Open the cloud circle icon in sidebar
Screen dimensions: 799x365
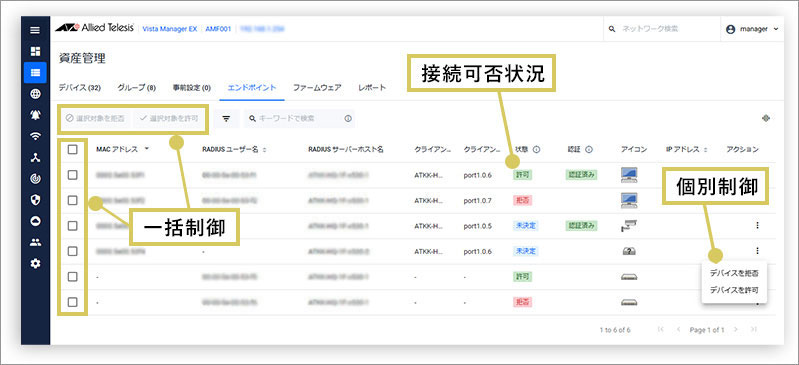35,221
